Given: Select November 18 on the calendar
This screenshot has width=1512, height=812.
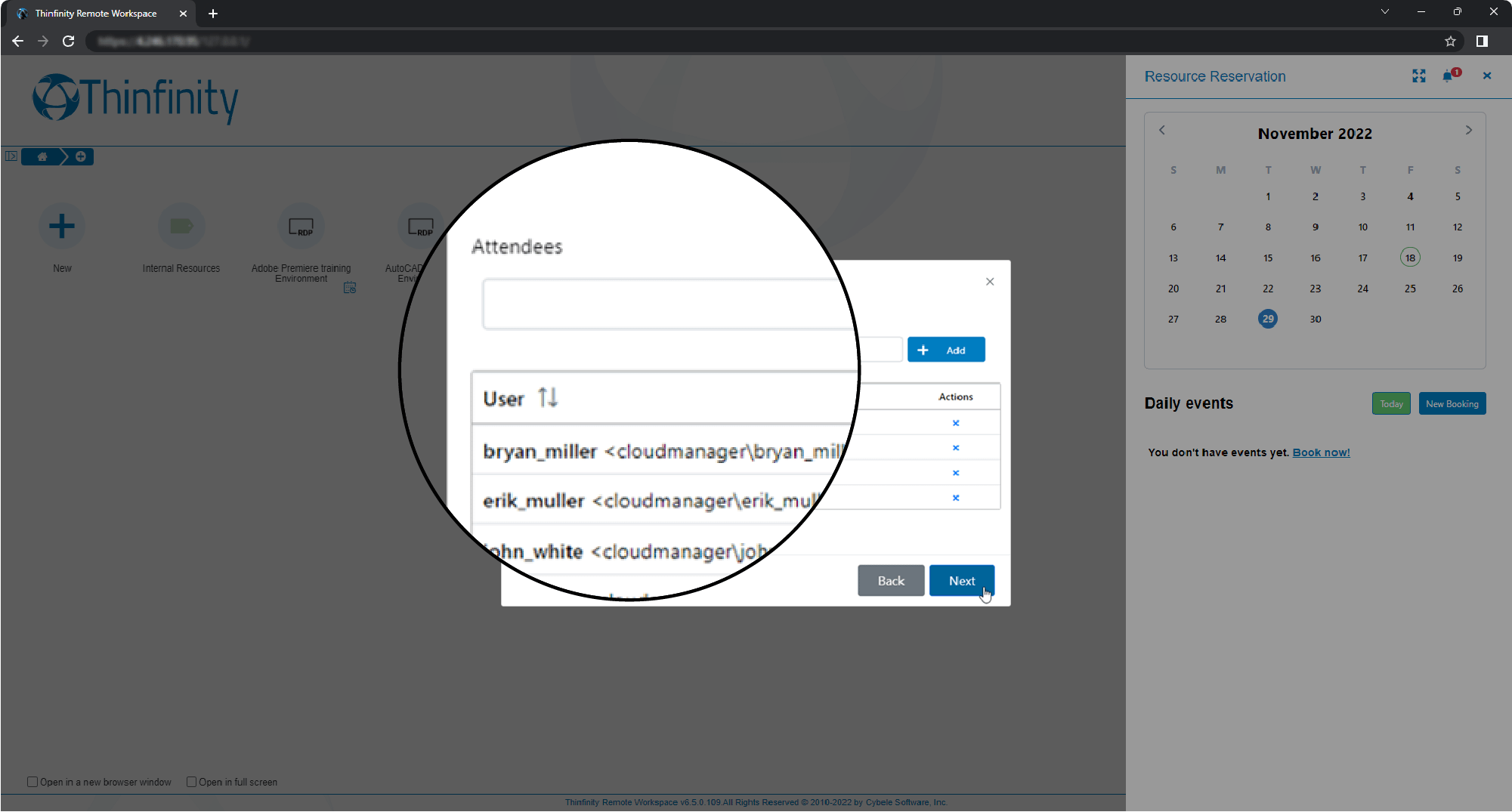Looking at the screenshot, I should 1409,258.
